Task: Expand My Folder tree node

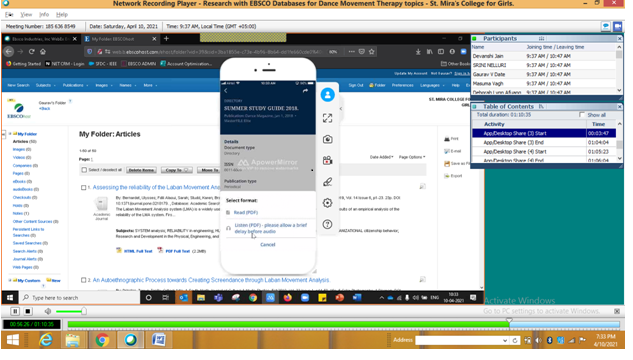Action: pos(10,134)
